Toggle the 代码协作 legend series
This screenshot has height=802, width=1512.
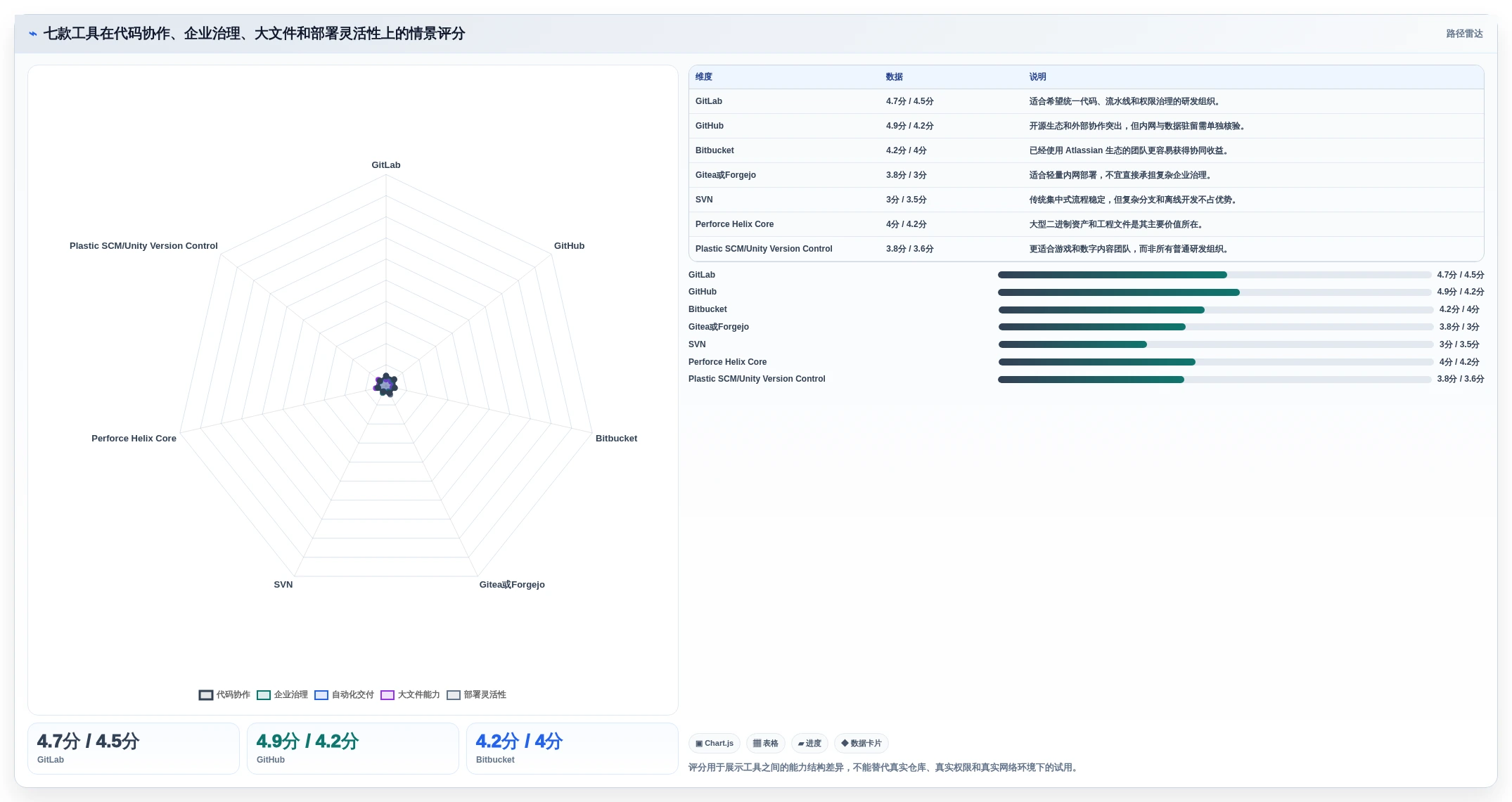224,694
